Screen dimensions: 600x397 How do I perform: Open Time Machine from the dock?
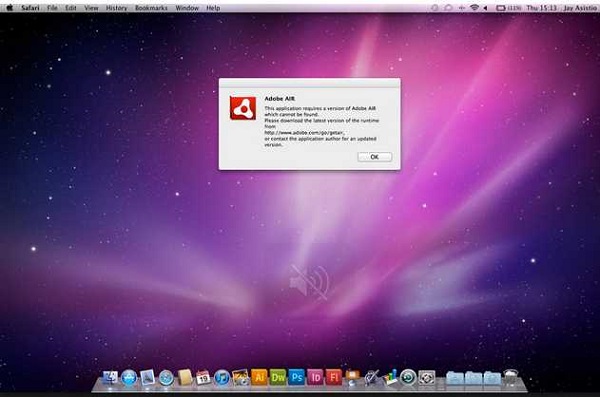408,377
